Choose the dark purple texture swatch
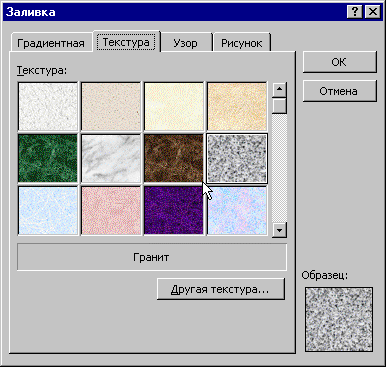The image size is (387, 368). [x=174, y=211]
